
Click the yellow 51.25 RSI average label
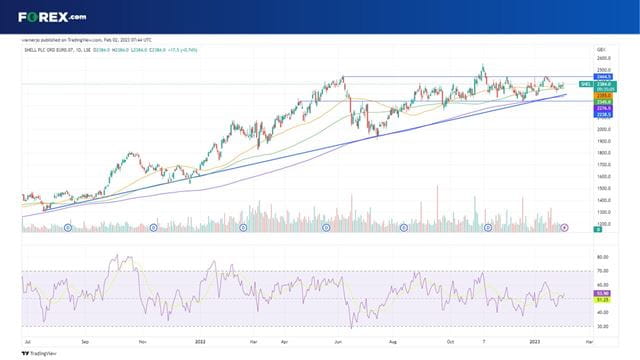point(602,300)
